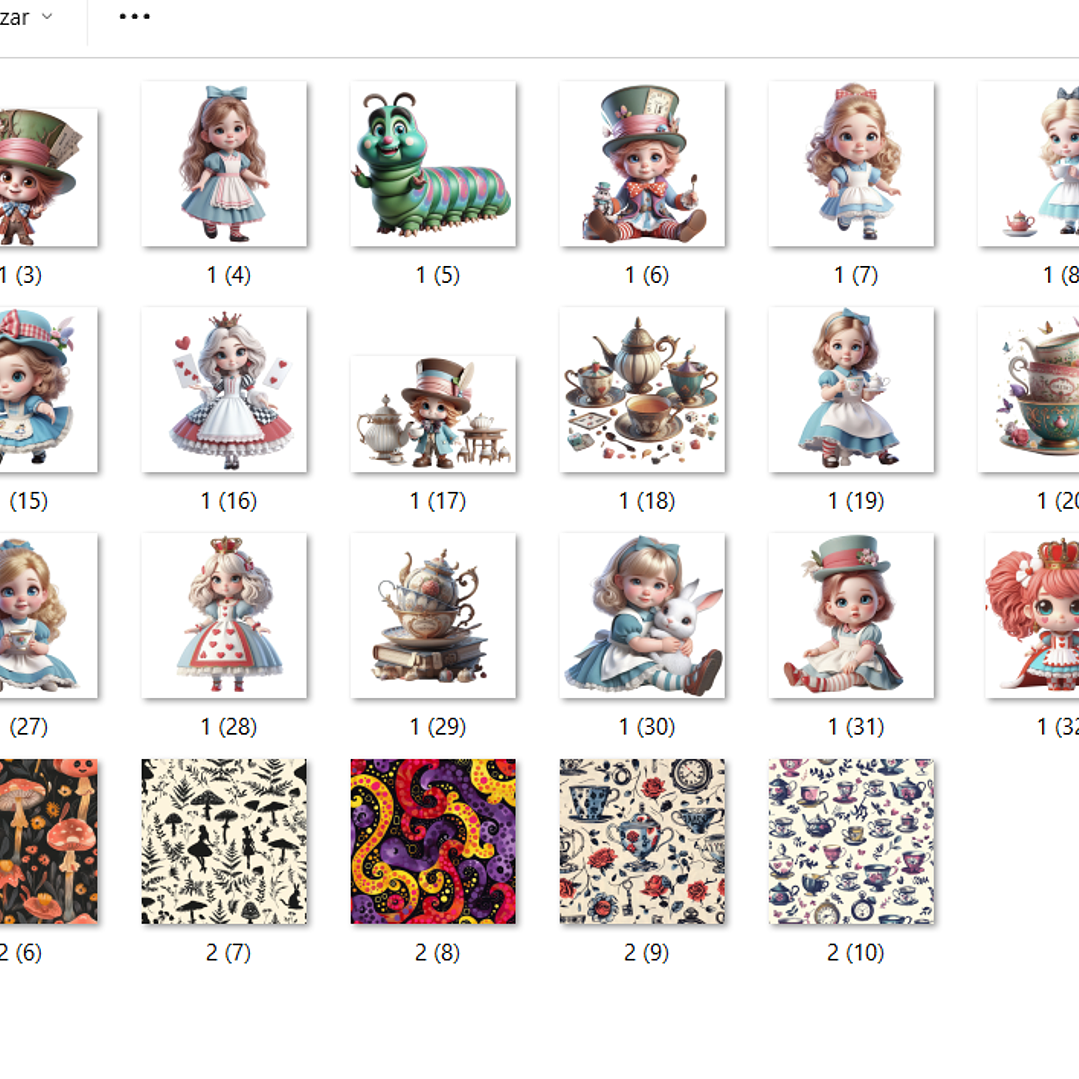Click the Mad Hatter sitting image 1 (6)
Screen dimensions: 1079x1079
642,164
